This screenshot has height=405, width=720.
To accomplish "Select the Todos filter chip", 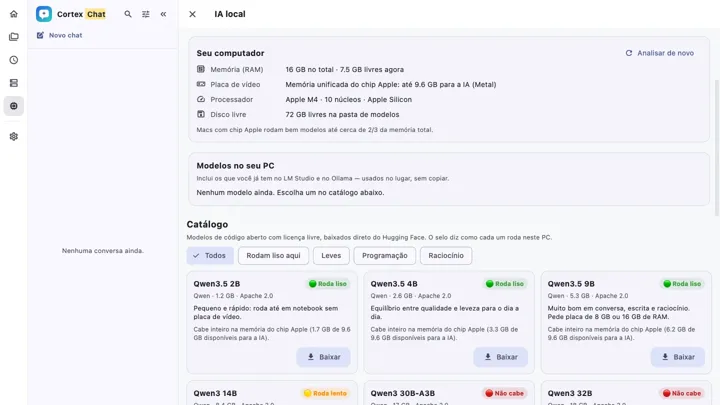I will coord(210,256).
